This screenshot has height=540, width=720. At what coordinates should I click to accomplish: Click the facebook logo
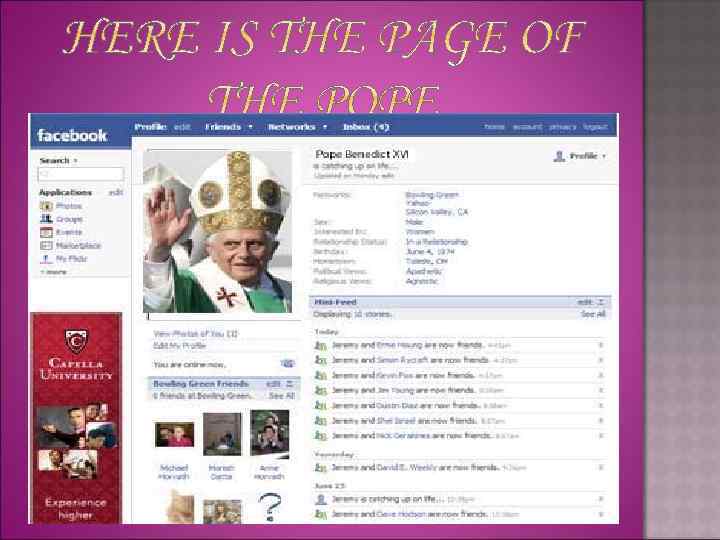point(72,135)
